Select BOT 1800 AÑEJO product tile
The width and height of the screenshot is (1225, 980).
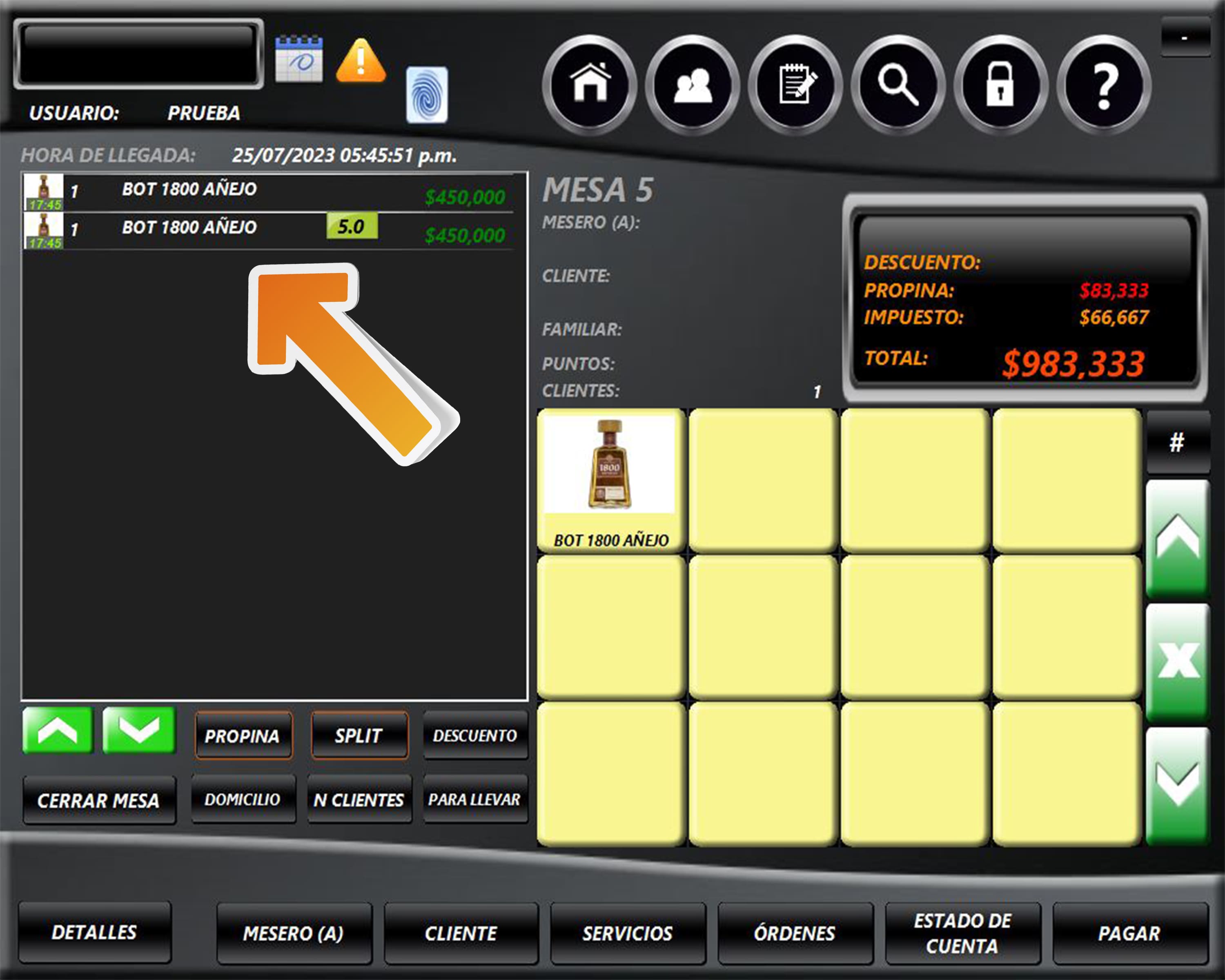(x=611, y=480)
